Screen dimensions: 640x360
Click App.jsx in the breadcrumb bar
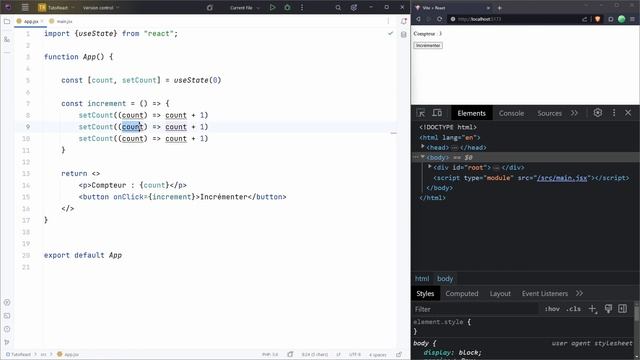tap(68, 354)
